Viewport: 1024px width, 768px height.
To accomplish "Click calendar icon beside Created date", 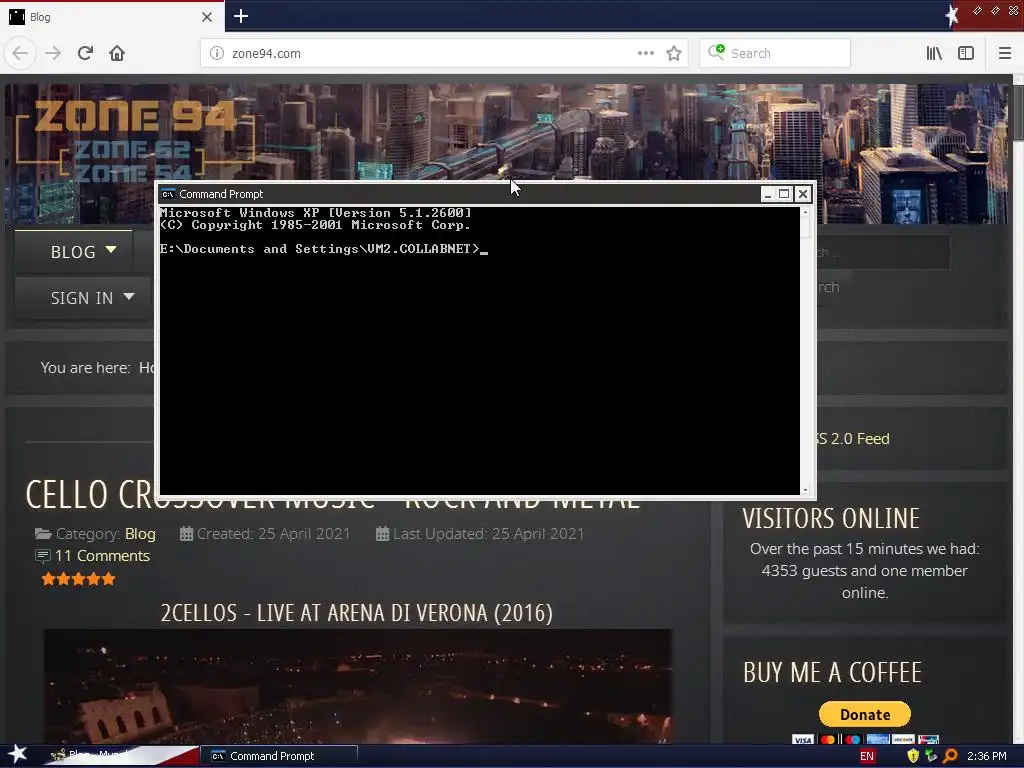I will click(186, 534).
